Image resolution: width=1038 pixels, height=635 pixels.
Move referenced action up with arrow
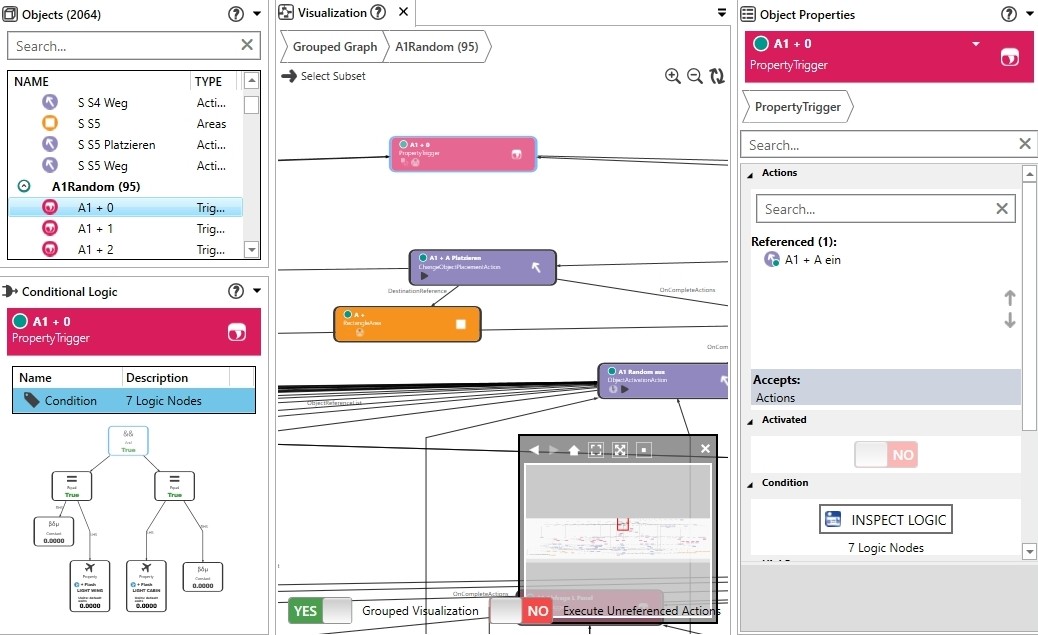point(1009,298)
